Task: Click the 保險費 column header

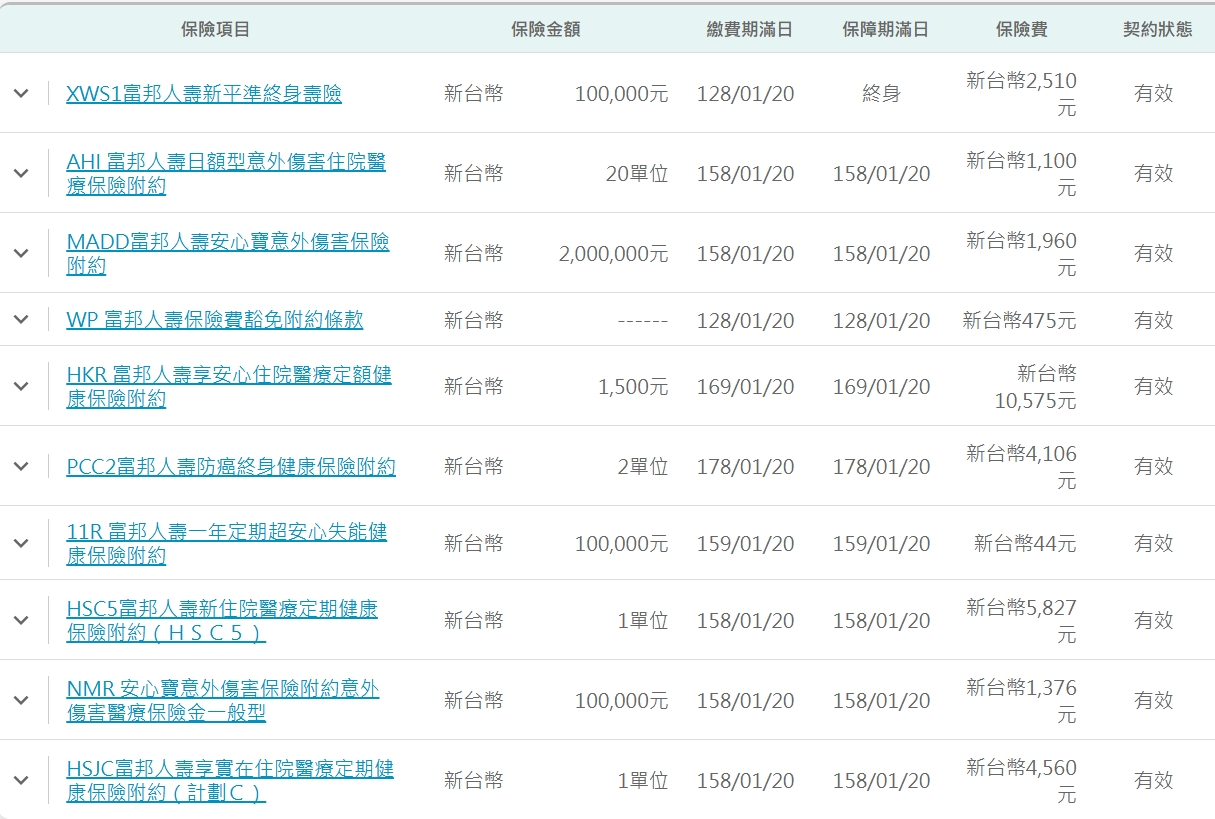Action: [x=1022, y=29]
